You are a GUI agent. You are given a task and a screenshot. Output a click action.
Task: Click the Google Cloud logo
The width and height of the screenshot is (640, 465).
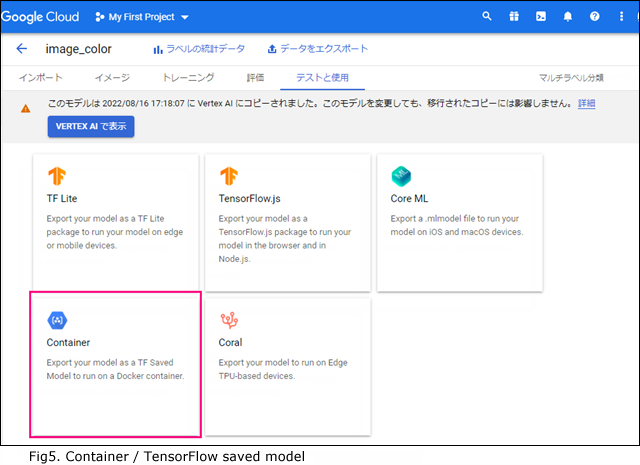40,17
